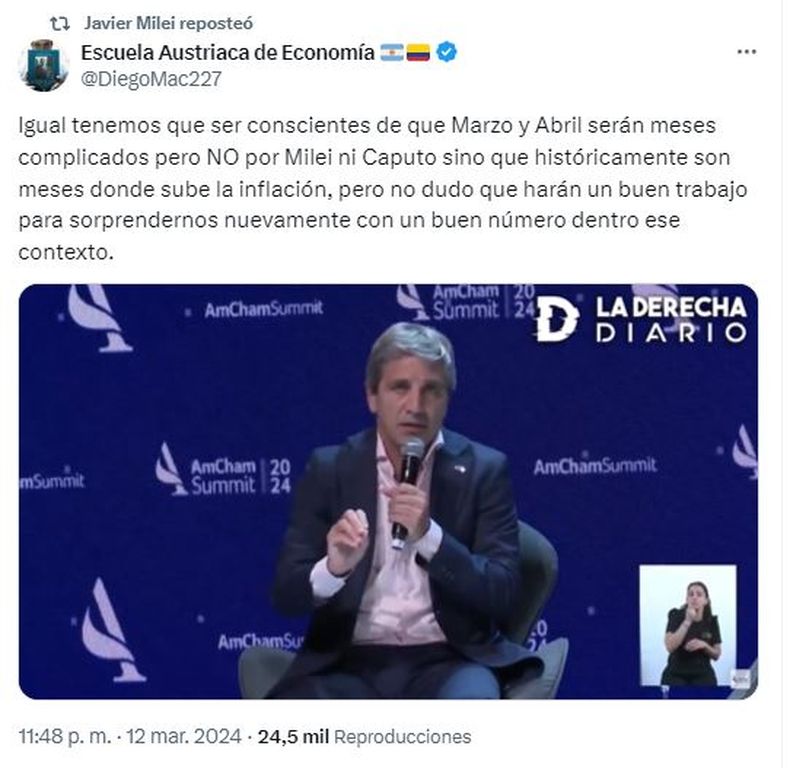Screen dimensions: 790x768
Task: Click the last word "contexto." of the tweet
Action: 66,252
